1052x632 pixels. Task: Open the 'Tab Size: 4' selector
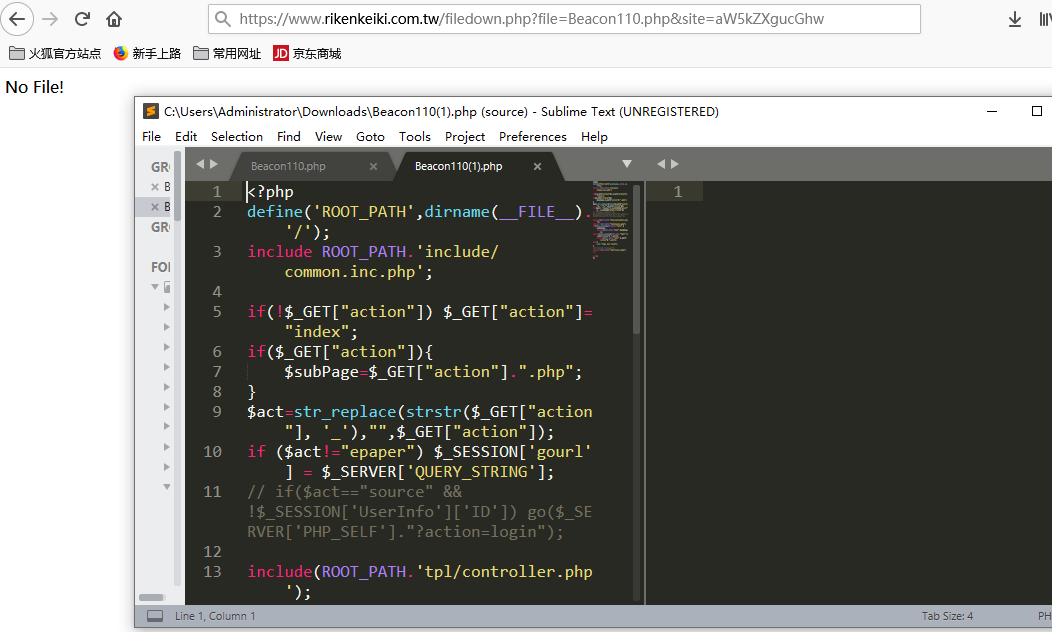[x=947, y=616]
